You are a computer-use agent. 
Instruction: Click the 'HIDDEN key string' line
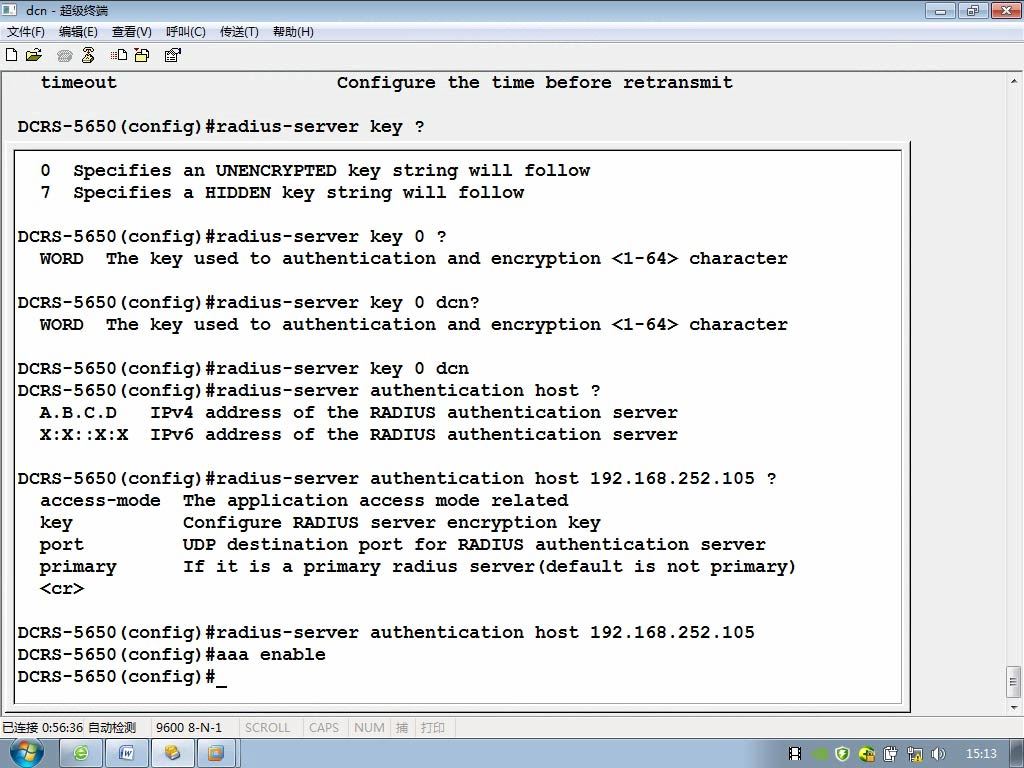coord(281,193)
